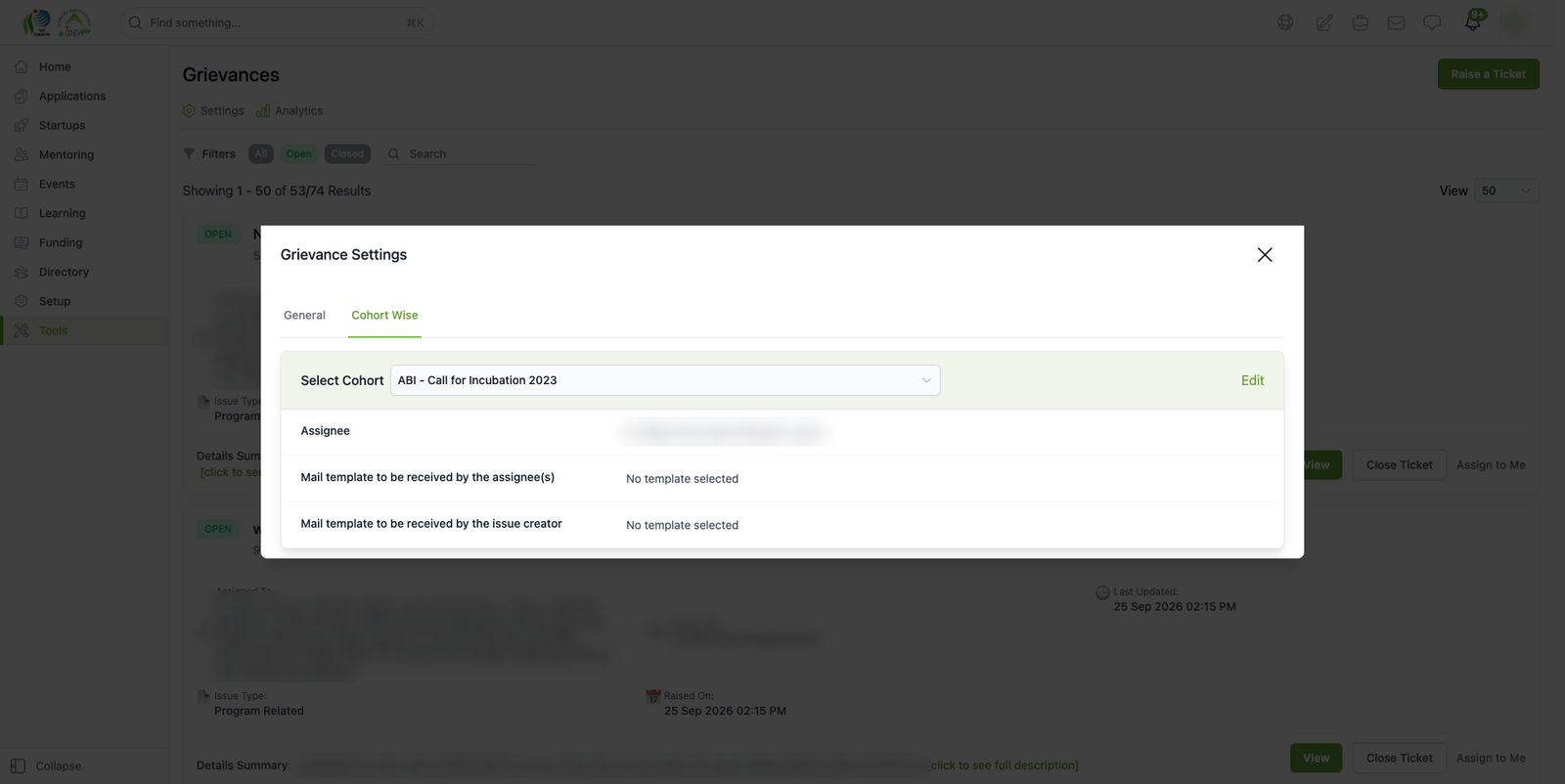Viewport: 1565px width, 784px height.
Task: Open the Analytics link
Action: point(290,110)
